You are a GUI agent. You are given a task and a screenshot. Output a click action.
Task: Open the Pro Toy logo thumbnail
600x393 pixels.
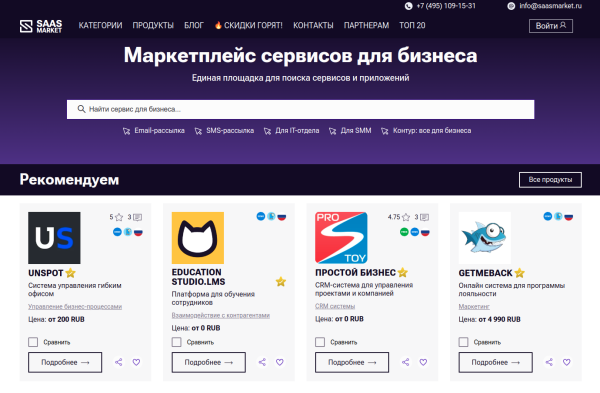tap(341, 238)
